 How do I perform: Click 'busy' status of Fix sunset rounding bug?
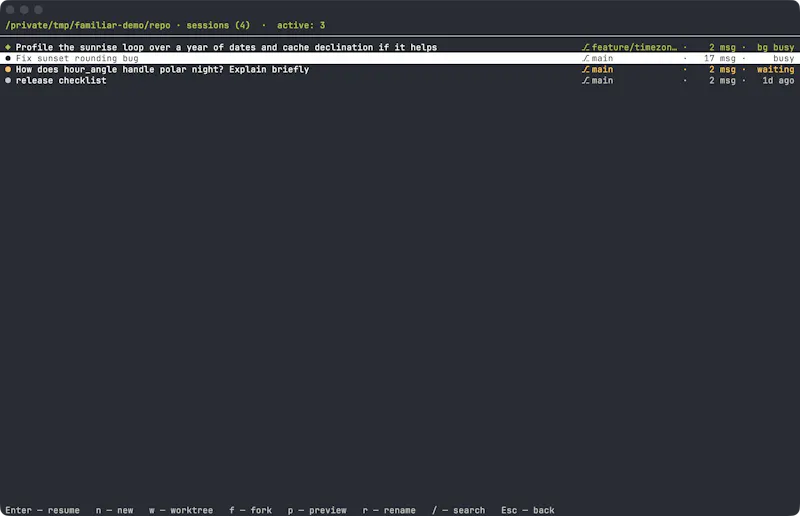tap(784, 58)
